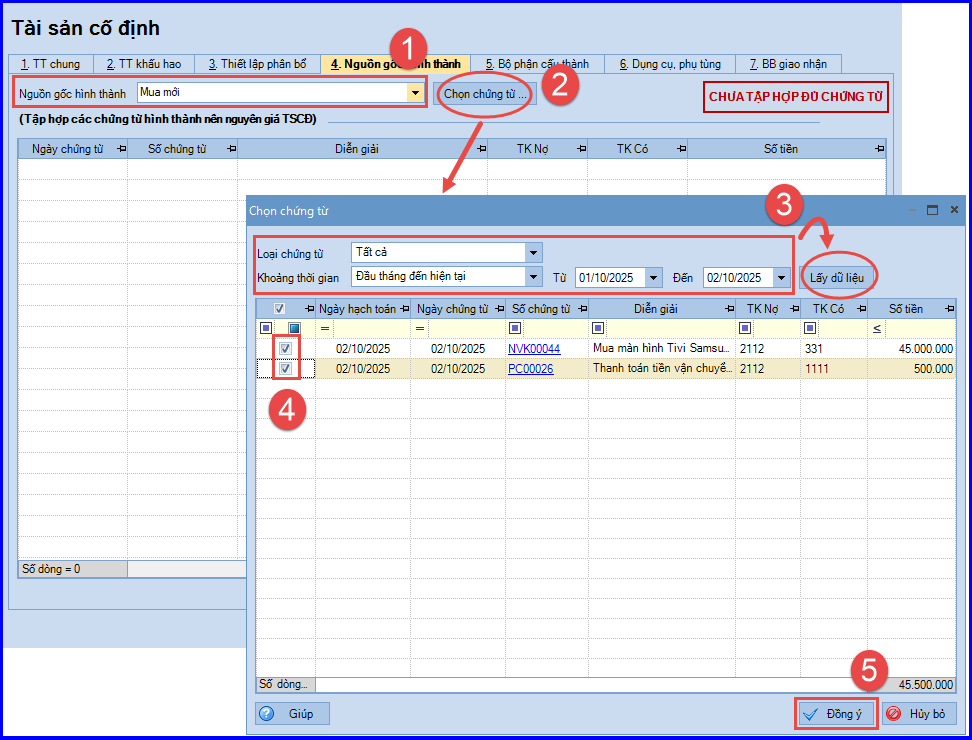
Task: Toggle the select-all header checkbox
Action: pyautogui.click(x=280, y=309)
